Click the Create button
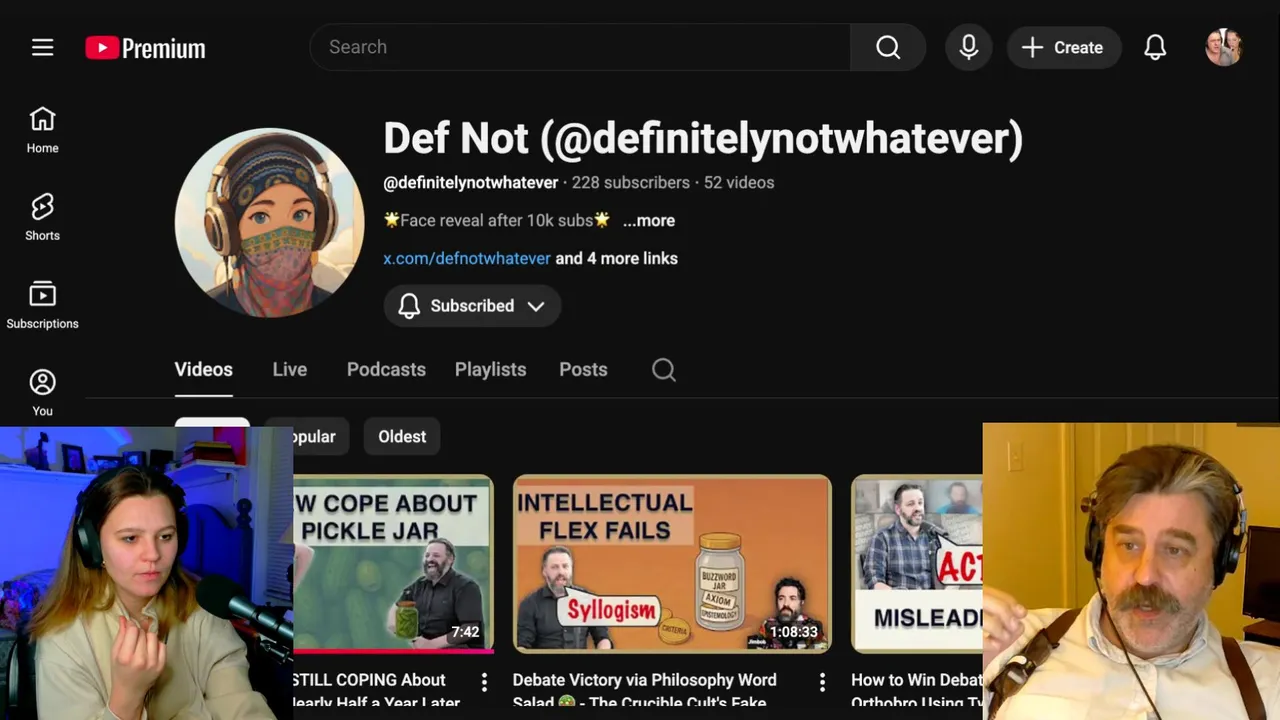This screenshot has height=720, width=1280. 1063,47
